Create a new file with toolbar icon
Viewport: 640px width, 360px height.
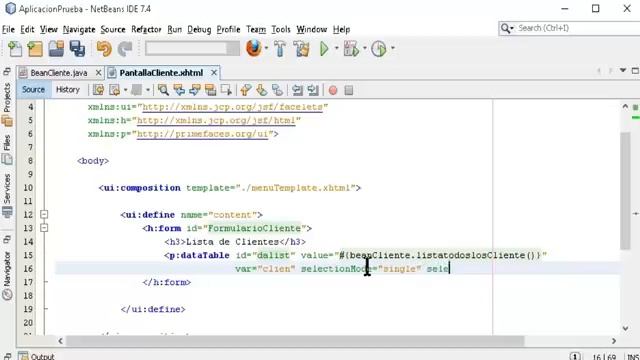(15, 49)
